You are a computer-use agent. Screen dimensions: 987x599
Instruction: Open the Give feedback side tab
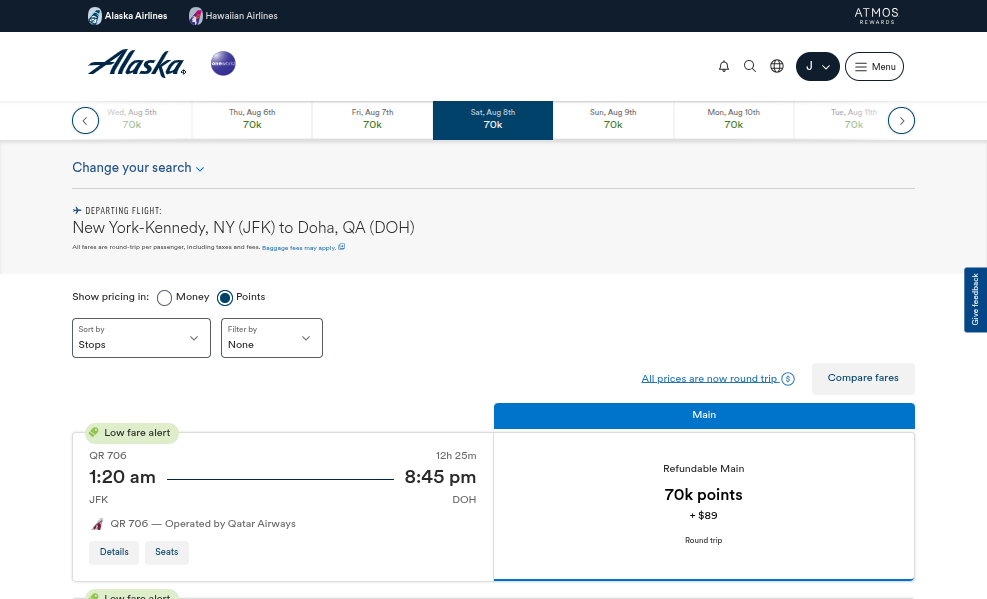(x=976, y=300)
